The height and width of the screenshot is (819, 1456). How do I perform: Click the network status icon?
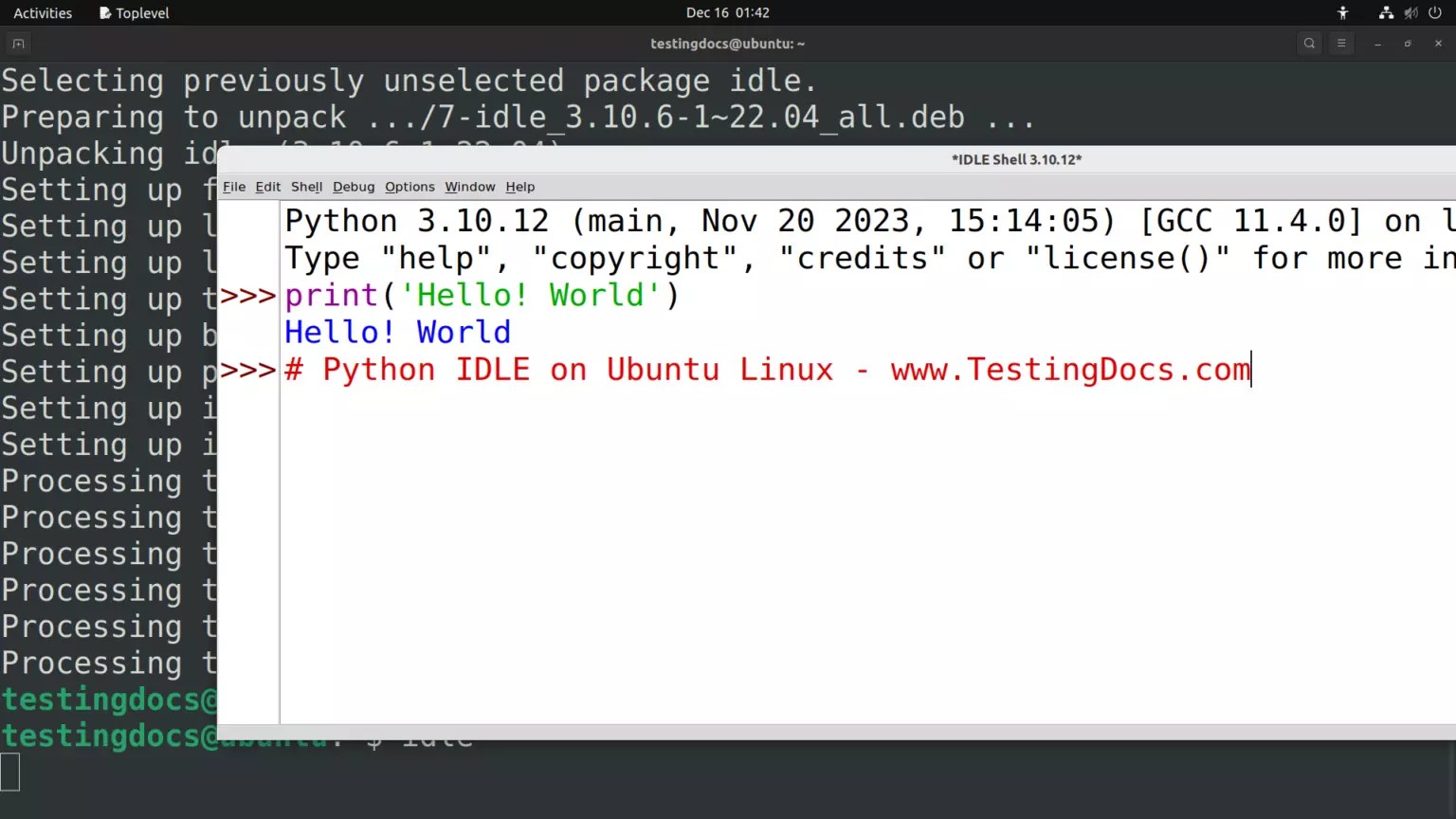coord(1386,13)
